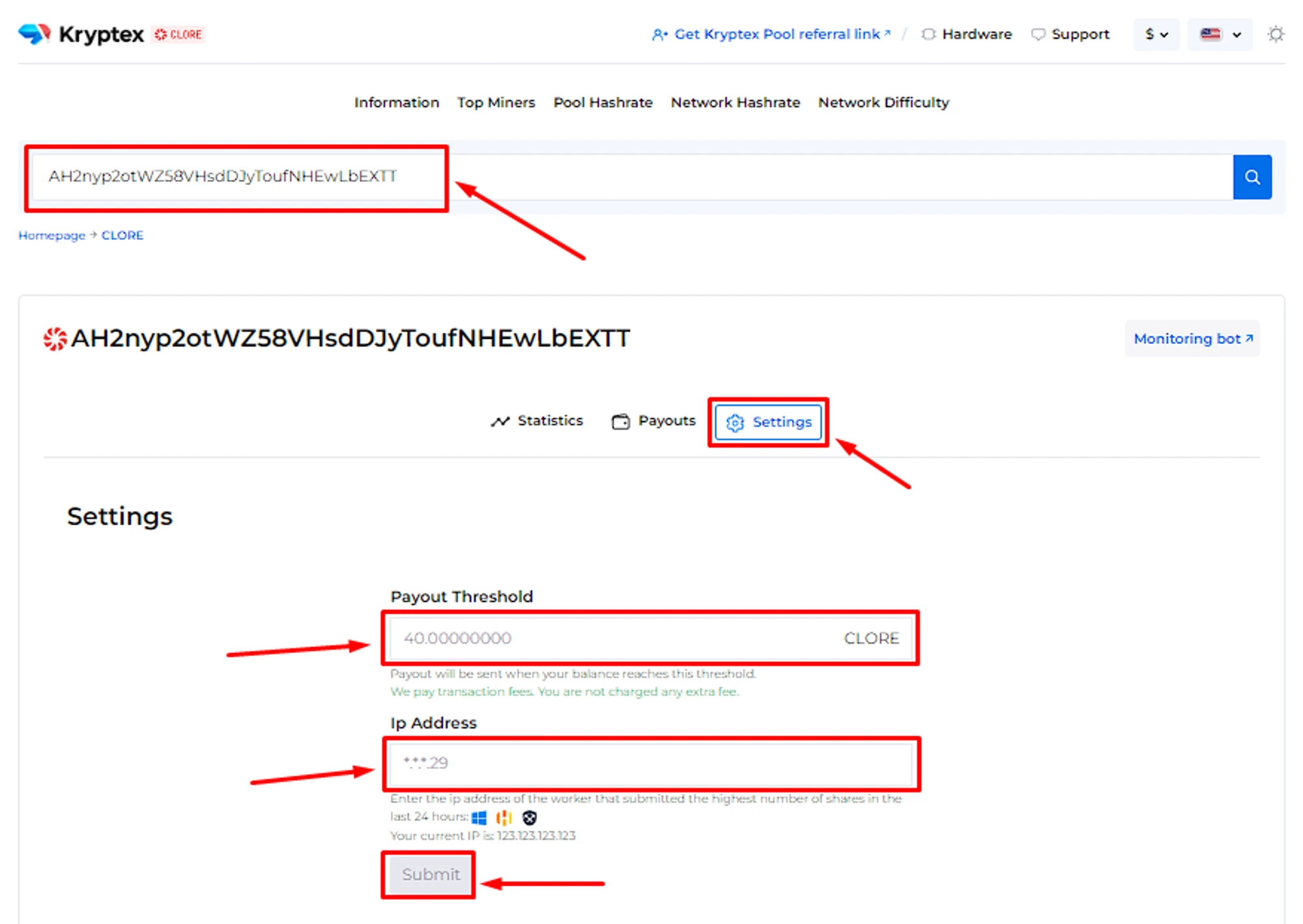Switch to the Payouts tab

point(653,421)
